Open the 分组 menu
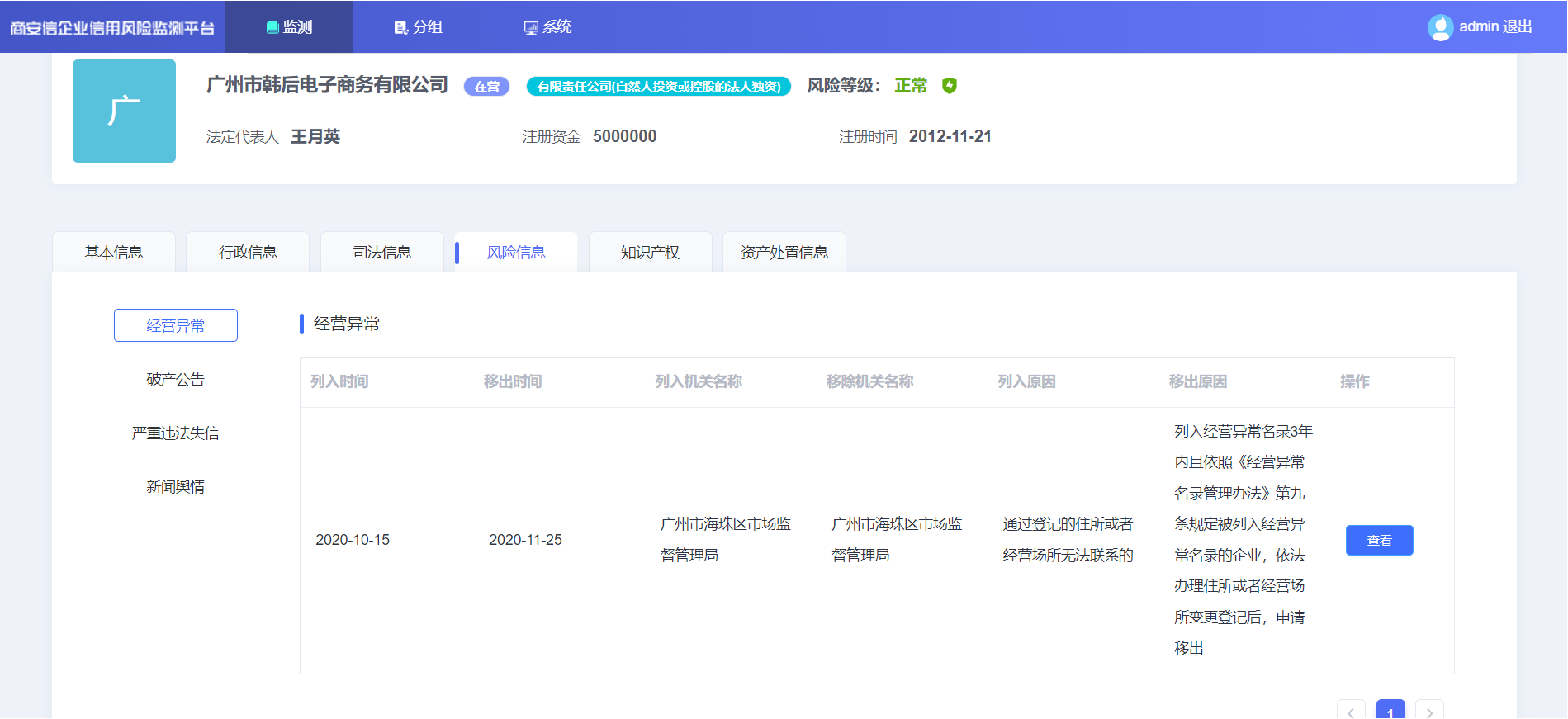1568x719 pixels. [419, 26]
